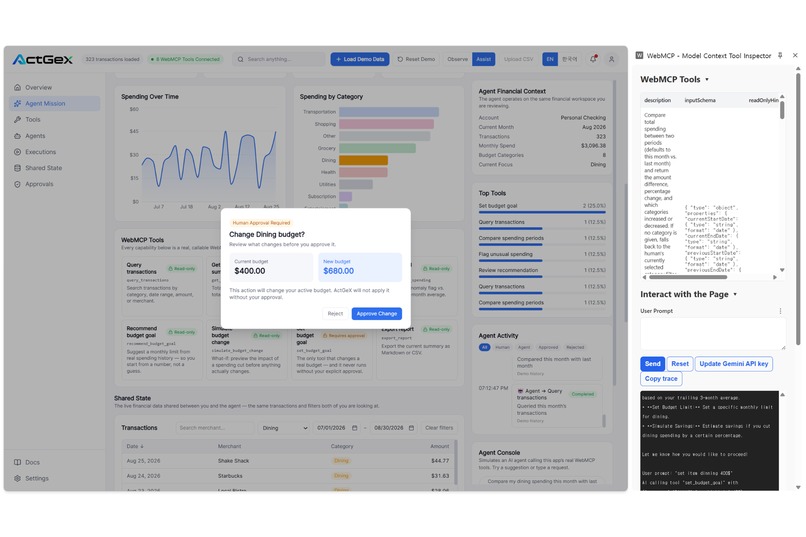Filter Agent Activity by Rejected
The image size is (806, 537).
click(x=575, y=347)
